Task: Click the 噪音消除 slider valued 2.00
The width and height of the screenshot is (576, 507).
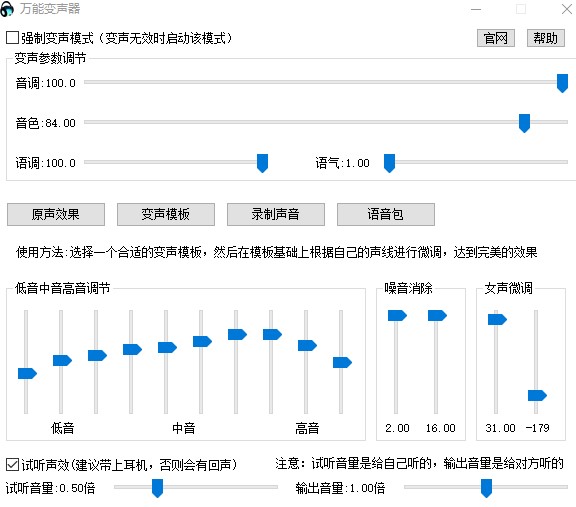Action: click(397, 315)
